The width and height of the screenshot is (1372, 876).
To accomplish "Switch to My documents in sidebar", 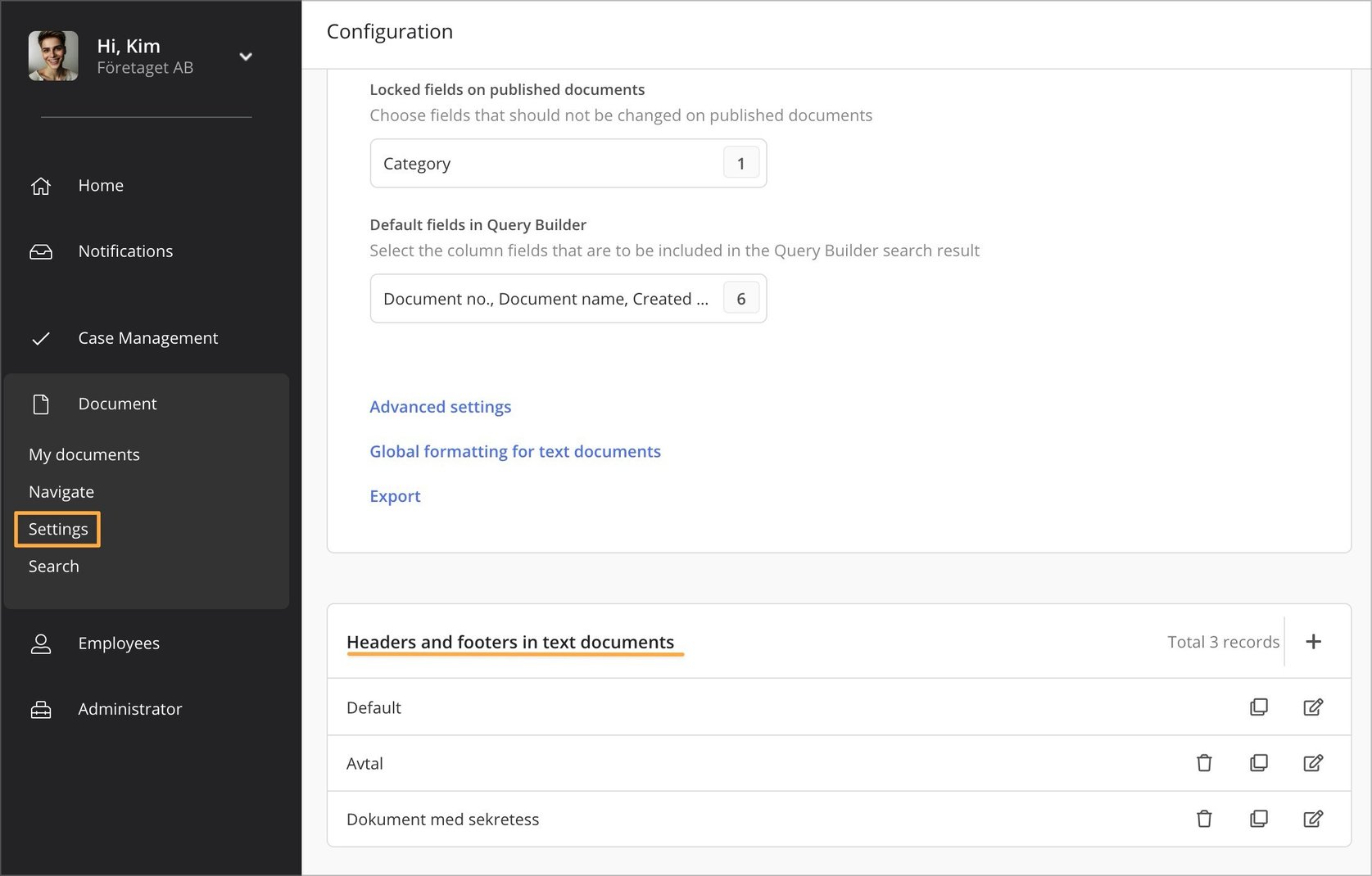I will pos(84,454).
